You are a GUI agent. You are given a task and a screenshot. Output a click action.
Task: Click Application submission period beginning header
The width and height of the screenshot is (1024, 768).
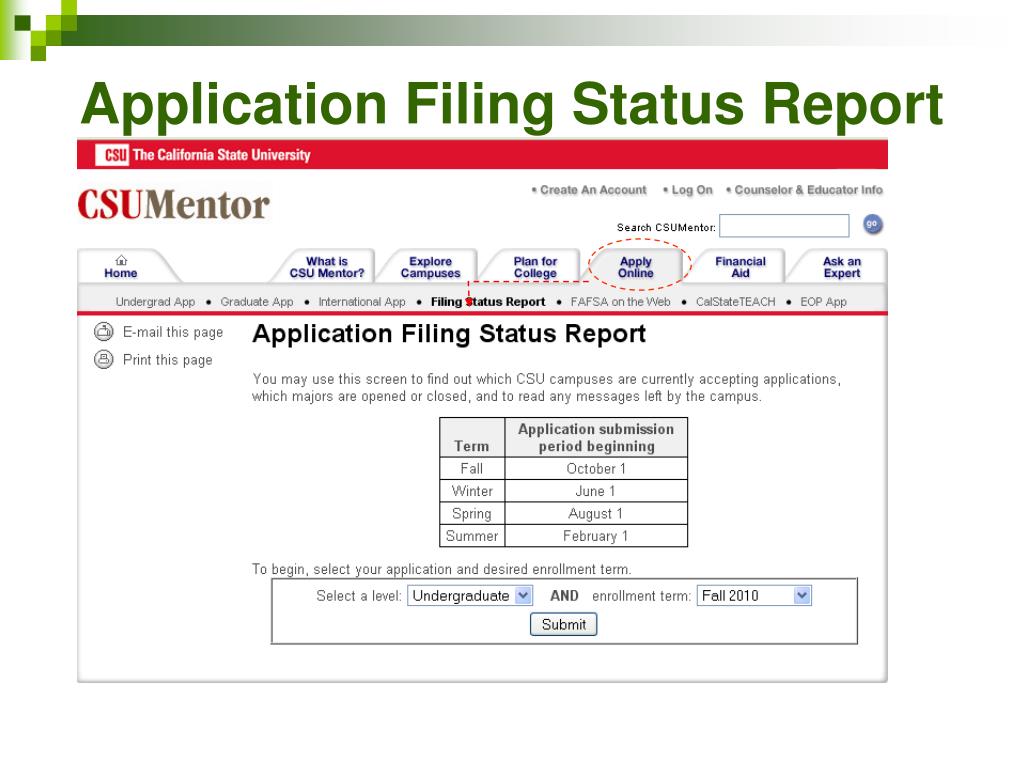(x=596, y=438)
